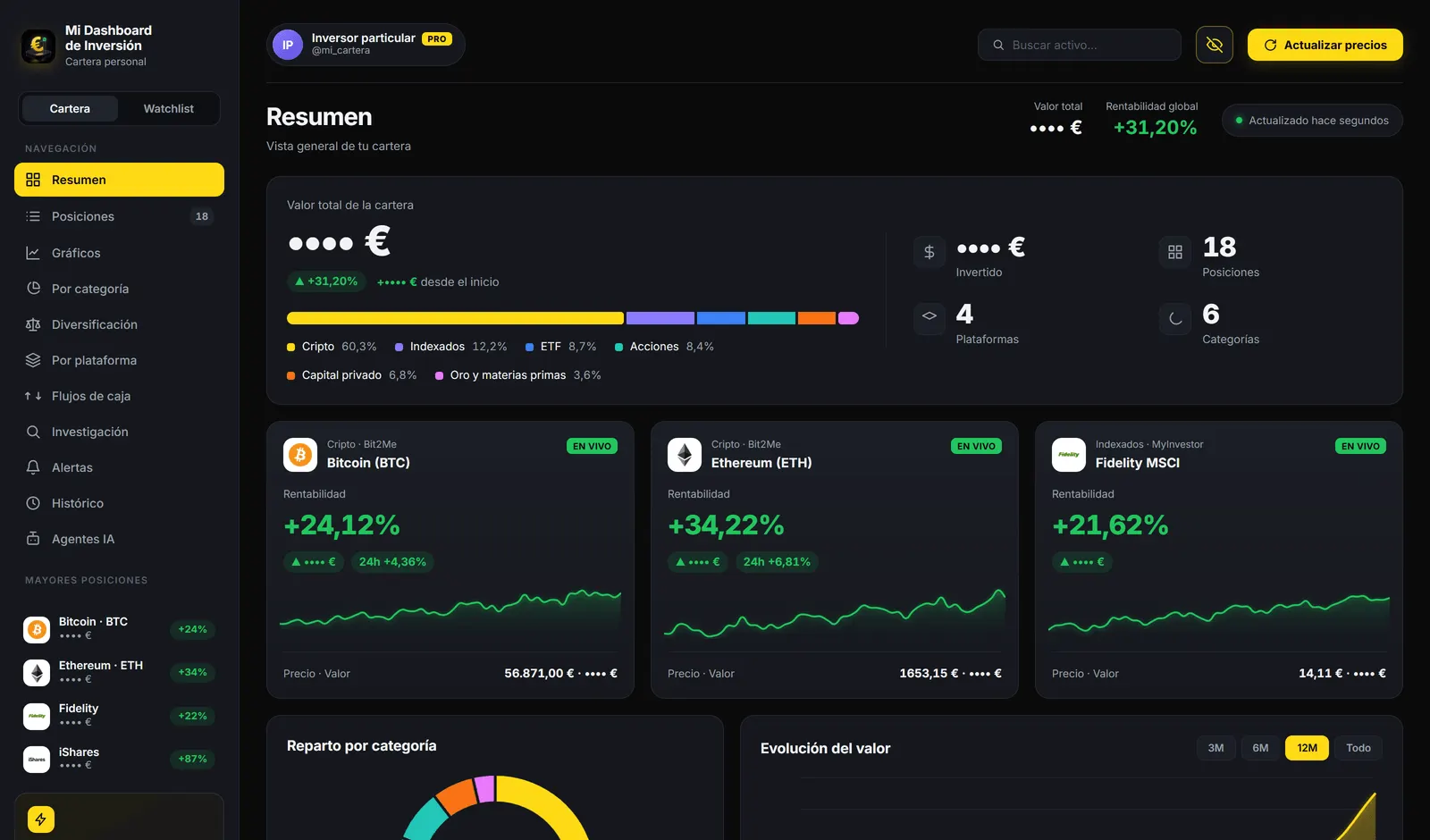Open Alertas bell icon

(x=33, y=467)
